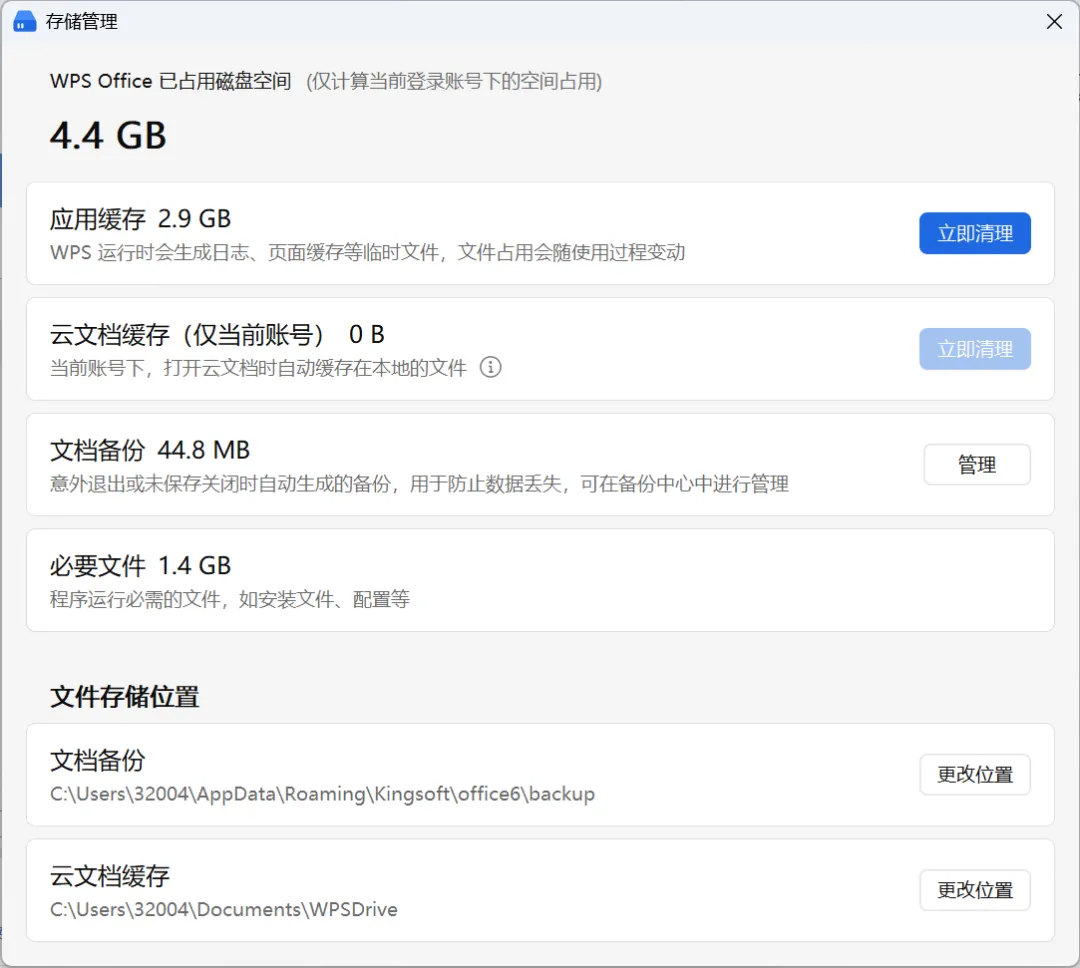Click the 必要文件 1.4 GB heading

[141, 566]
